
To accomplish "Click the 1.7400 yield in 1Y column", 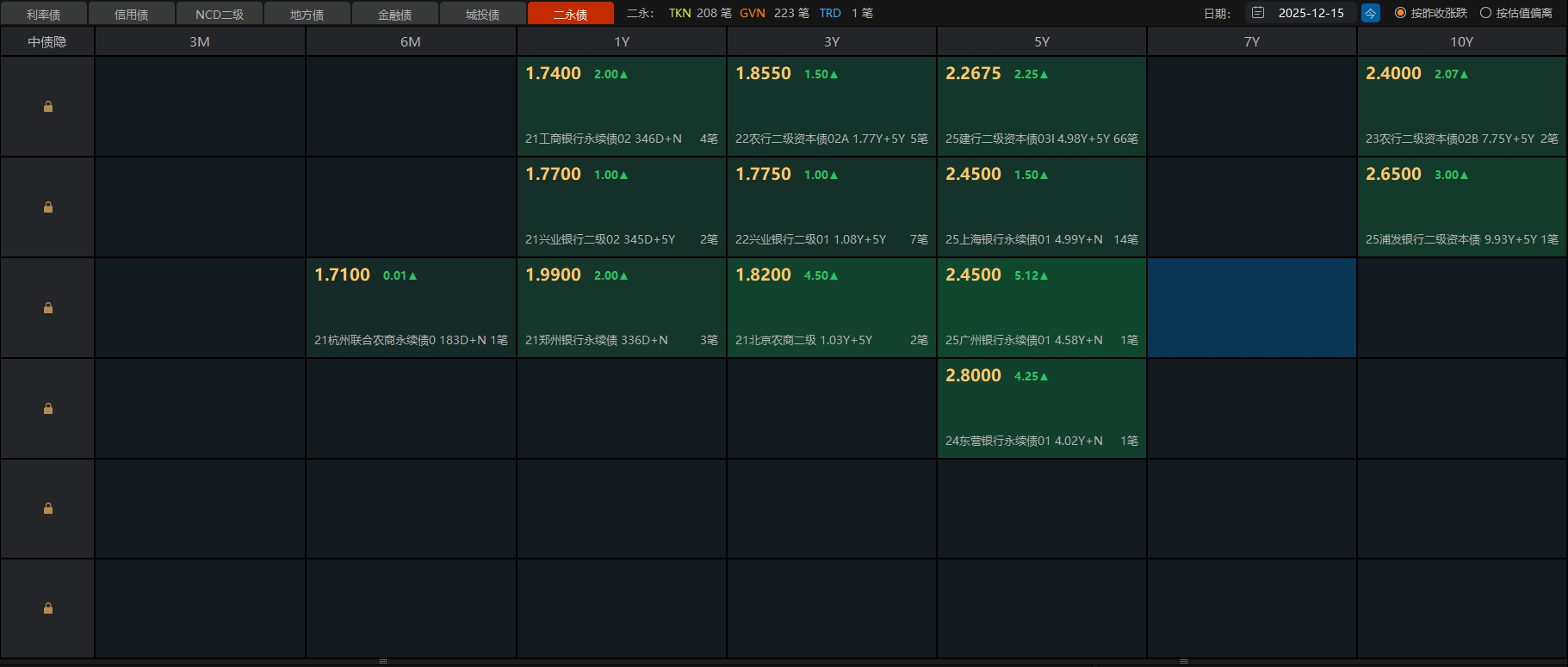I will (x=553, y=74).
